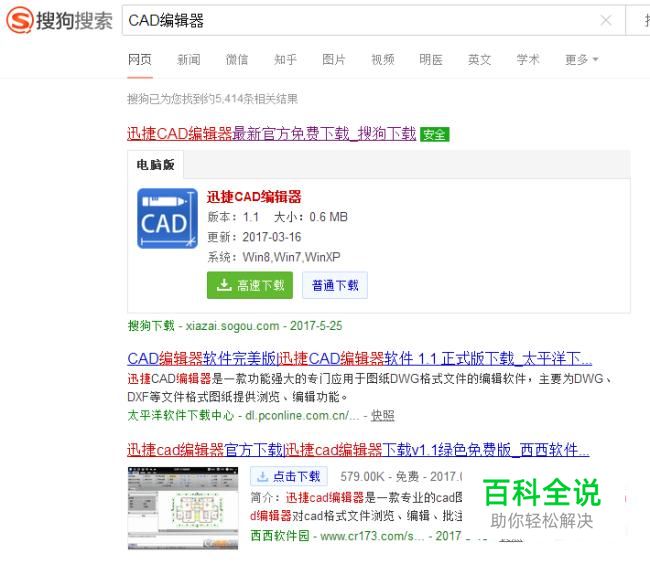This screenshot has width=650, height=564.
Task: Open the red 迅捷CAD编辑器 title link
Action: click(x=254, y=197)
